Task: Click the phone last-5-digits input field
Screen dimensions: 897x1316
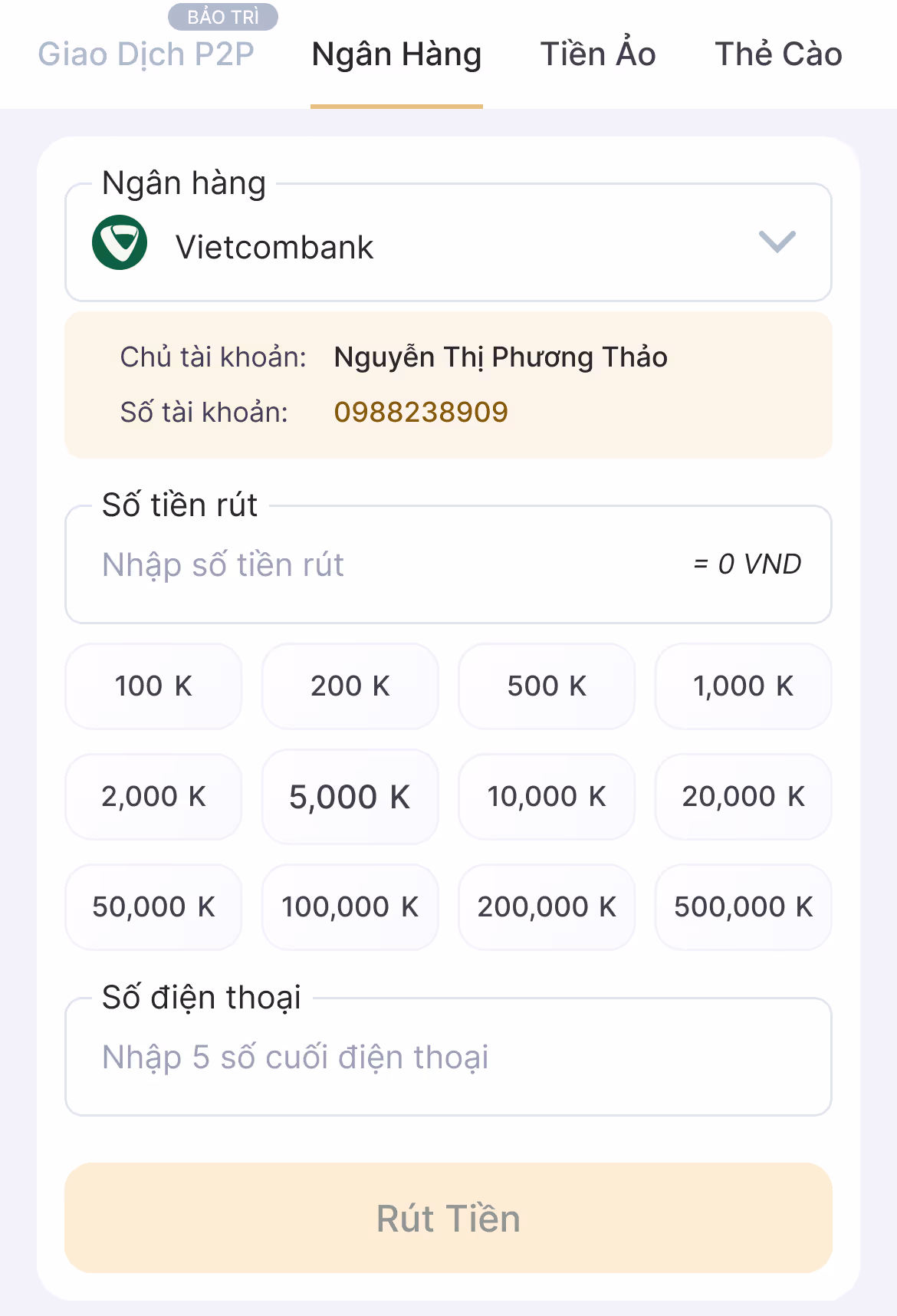Action: point(449,1057)
